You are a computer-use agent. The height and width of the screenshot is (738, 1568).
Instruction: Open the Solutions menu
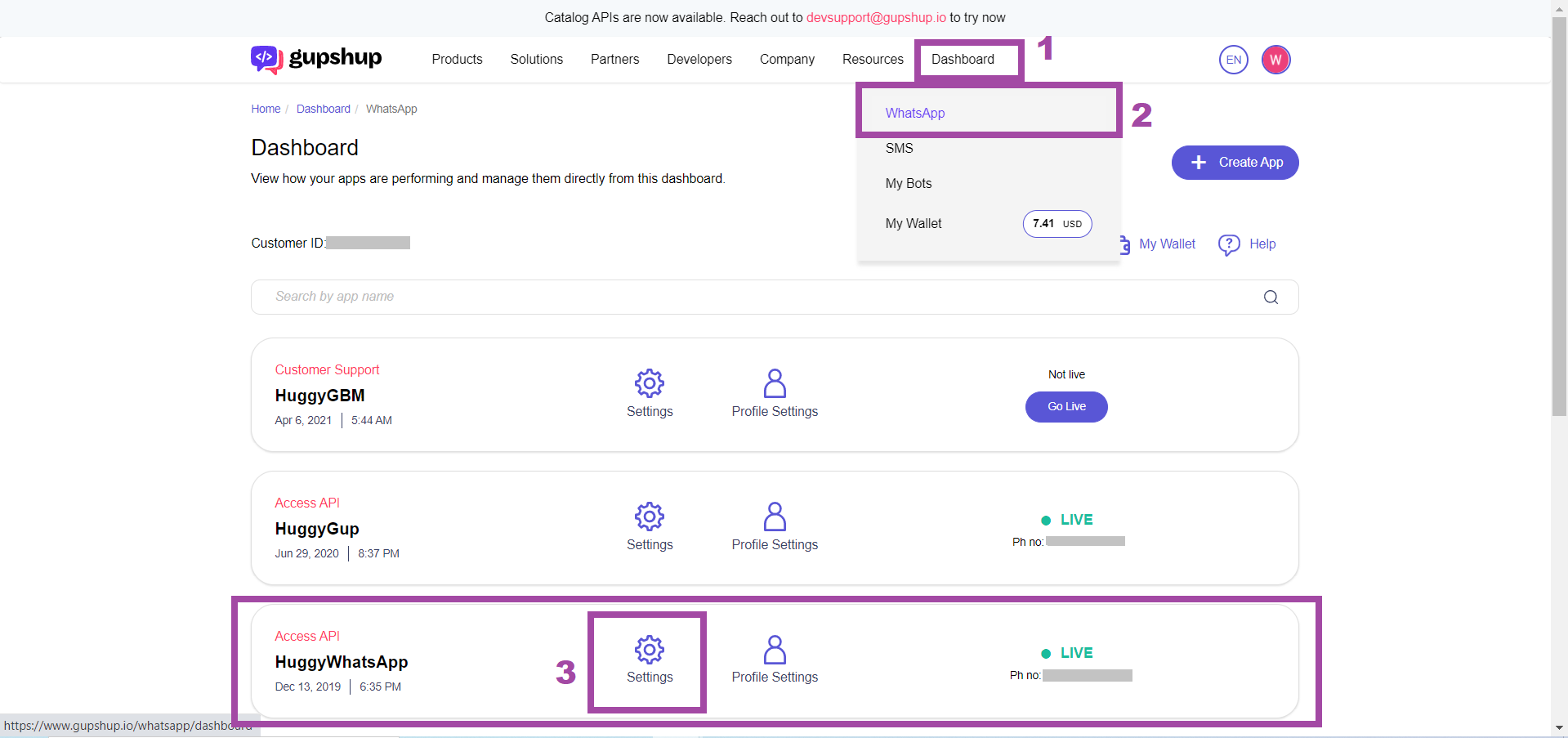click(537, 59)
